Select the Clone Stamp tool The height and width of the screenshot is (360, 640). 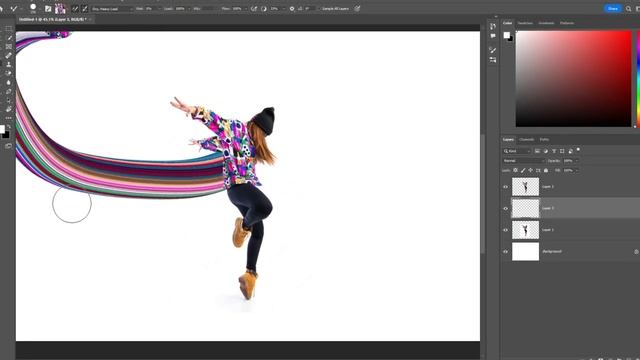pyautogui.click(x=9, y=64)
